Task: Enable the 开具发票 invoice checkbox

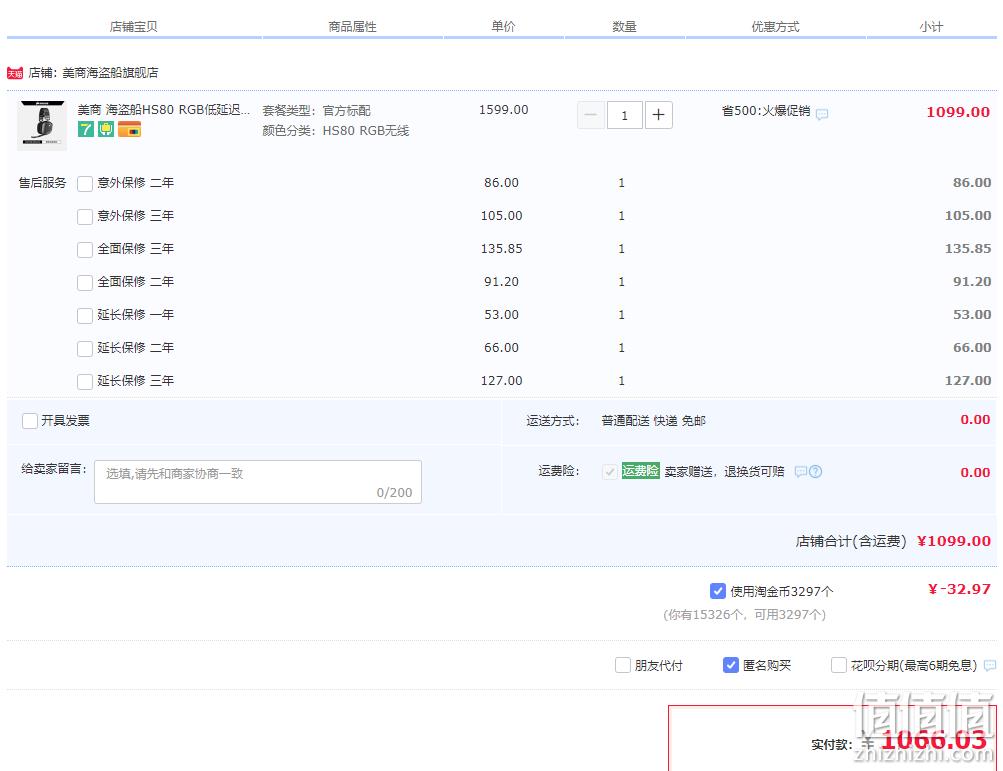Action: 29,421
